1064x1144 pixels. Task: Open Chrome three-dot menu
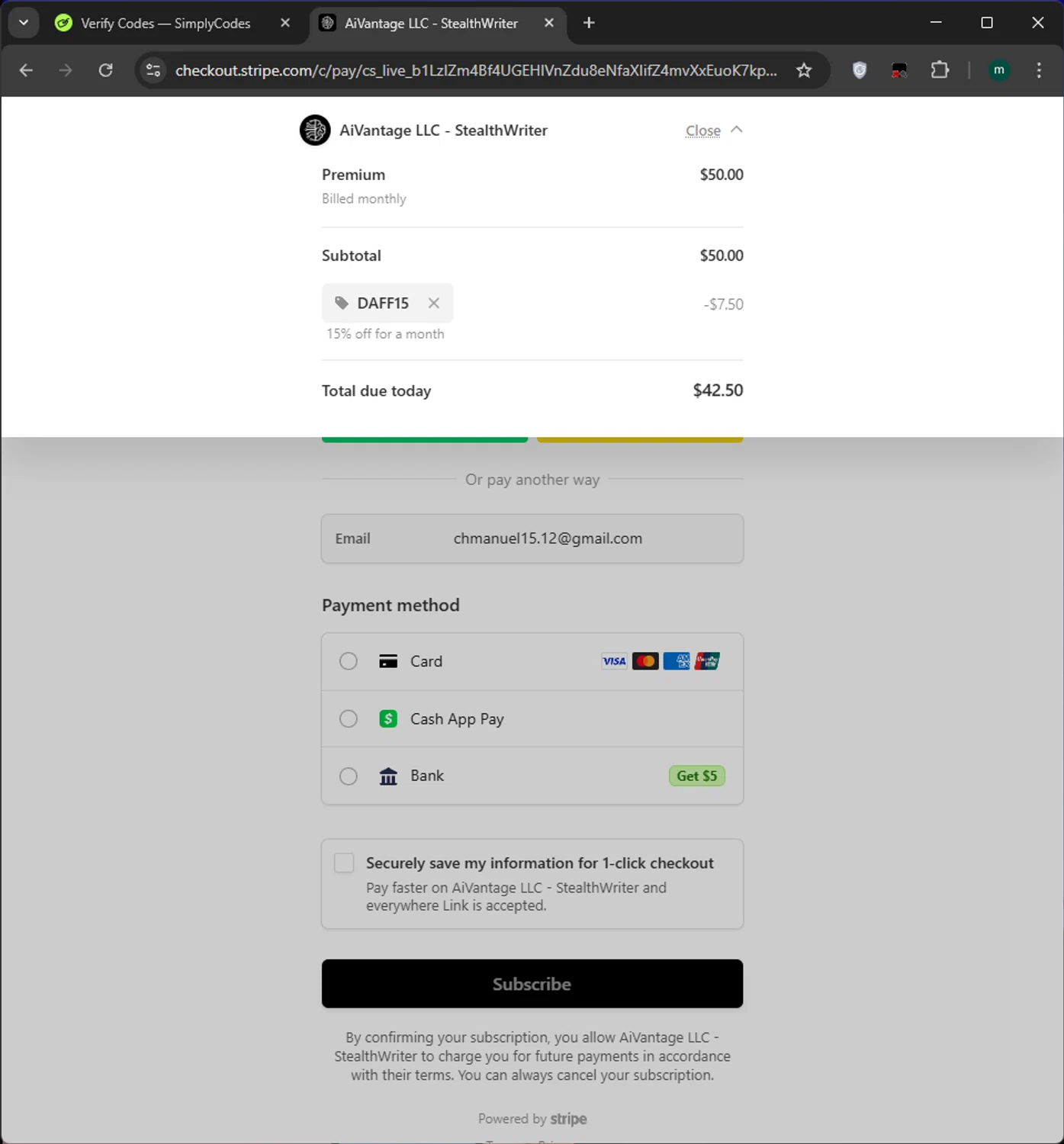[1039, 70]
